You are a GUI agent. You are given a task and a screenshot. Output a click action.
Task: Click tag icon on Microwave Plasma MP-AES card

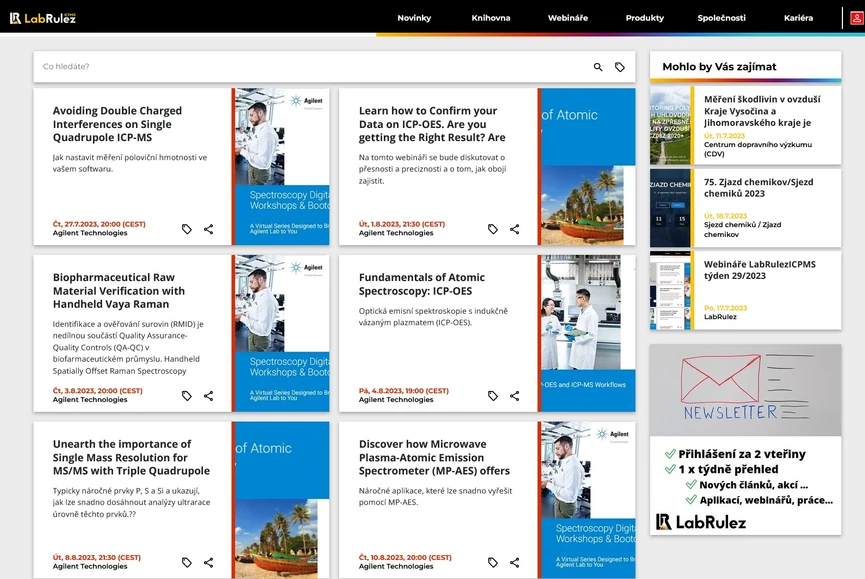tap(493, 562)
